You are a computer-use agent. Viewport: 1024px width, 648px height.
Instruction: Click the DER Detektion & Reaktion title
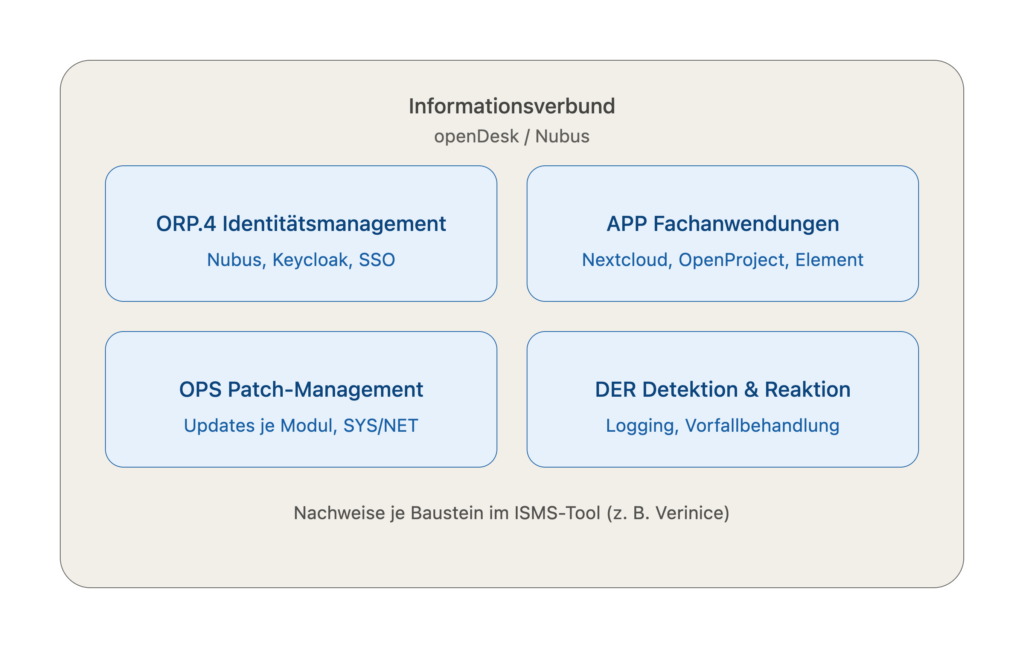point(722,389)
